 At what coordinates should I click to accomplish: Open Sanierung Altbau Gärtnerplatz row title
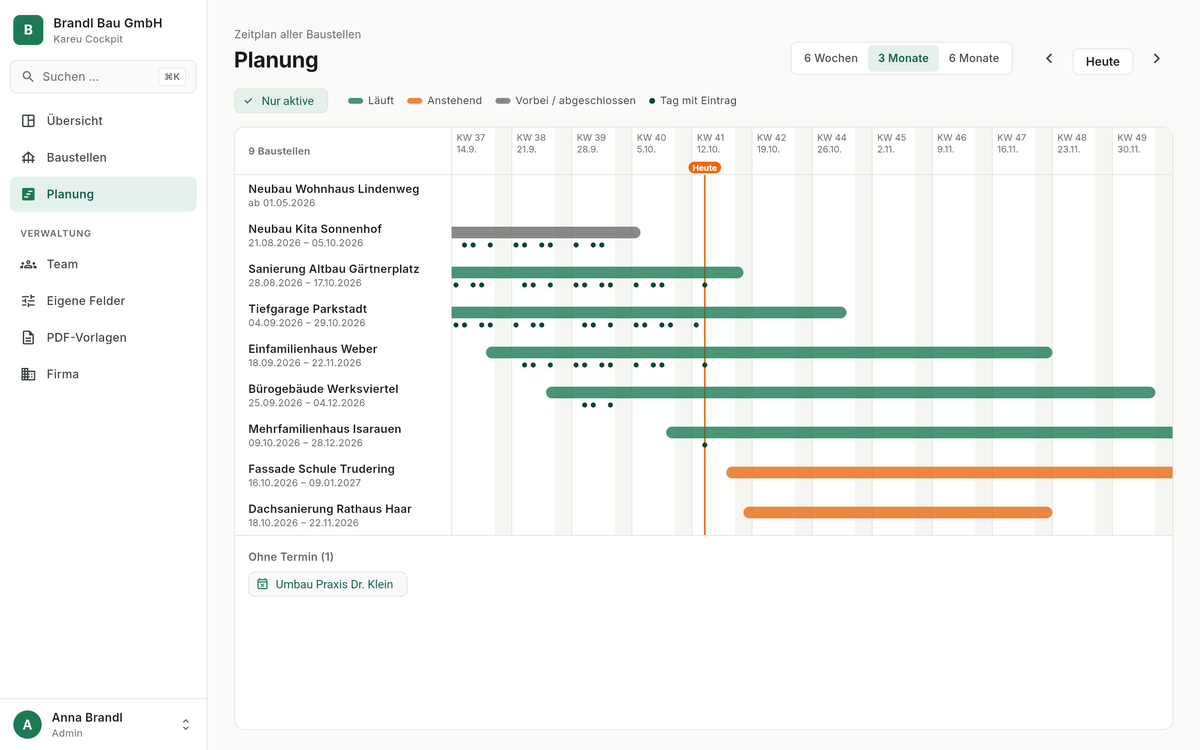pos(334,269)
